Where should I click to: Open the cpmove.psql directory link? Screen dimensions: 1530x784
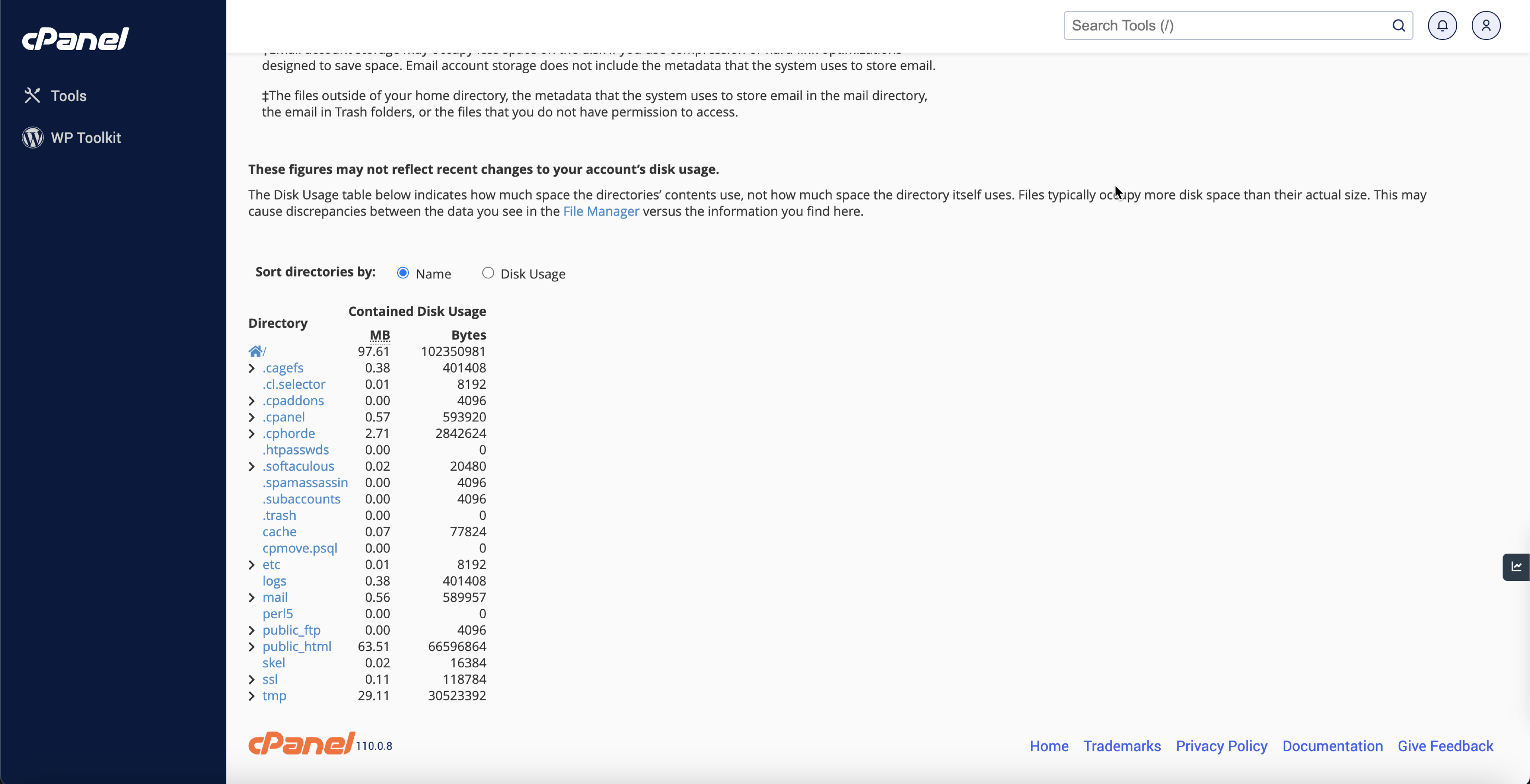(x=300, y=548)
